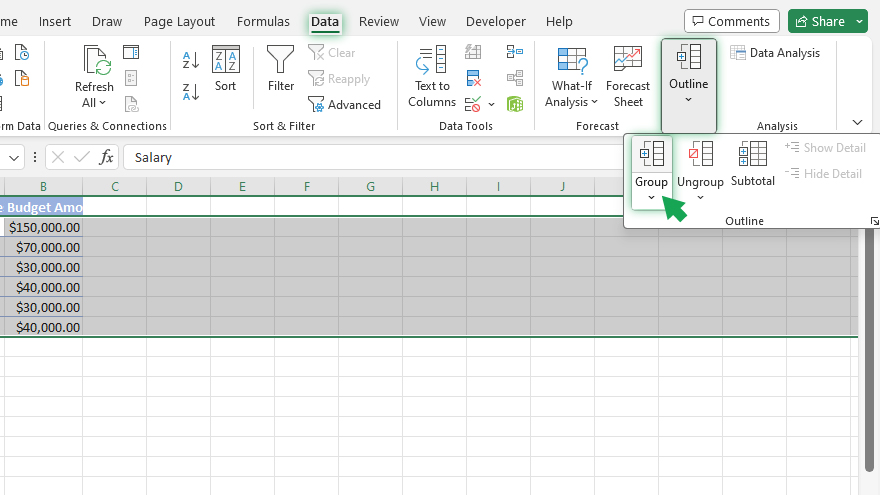880x495 pixels.
Task: Open the Outline dialog launcher
Action: (874, 221)
